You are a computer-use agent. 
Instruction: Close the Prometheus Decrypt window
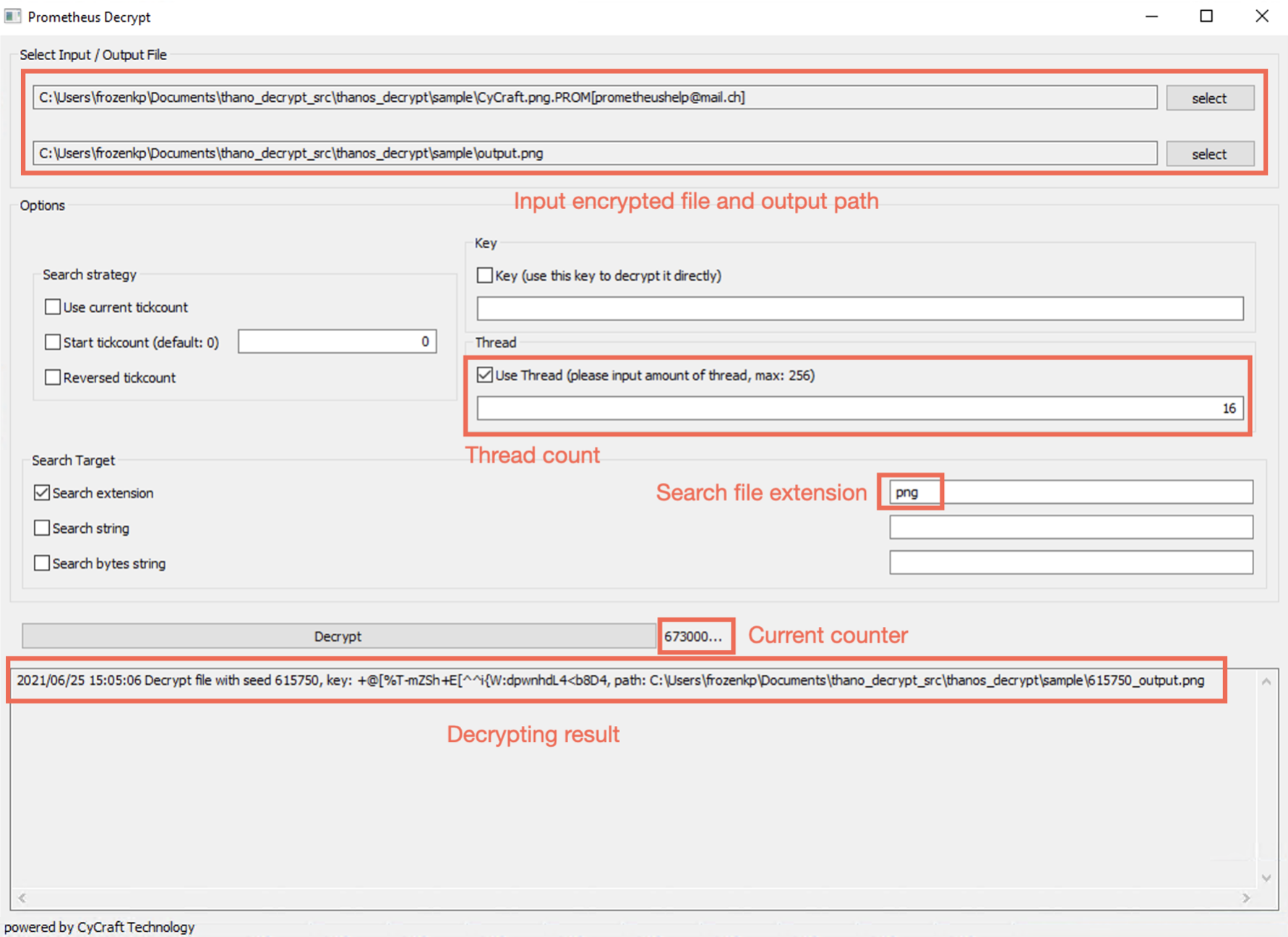tap(1262, 16)
